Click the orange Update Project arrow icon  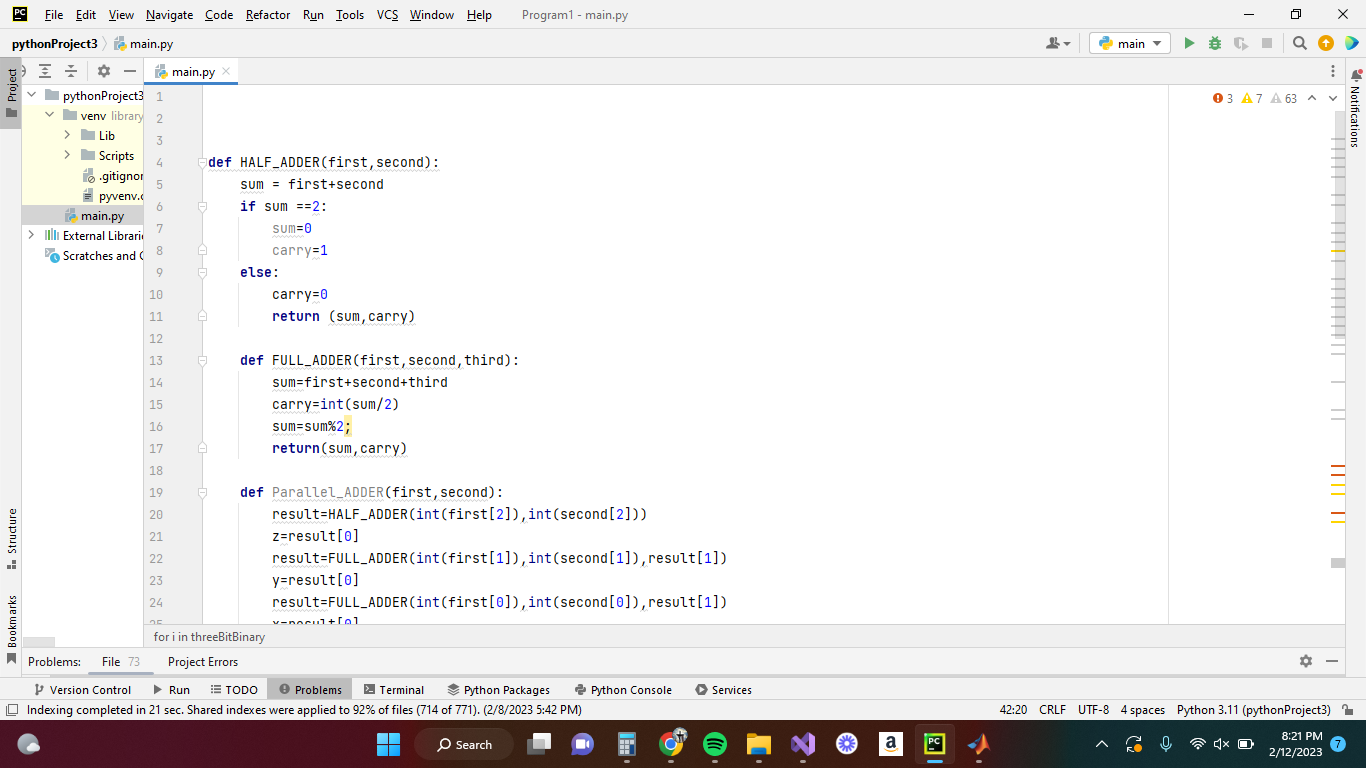point(1327,43)
